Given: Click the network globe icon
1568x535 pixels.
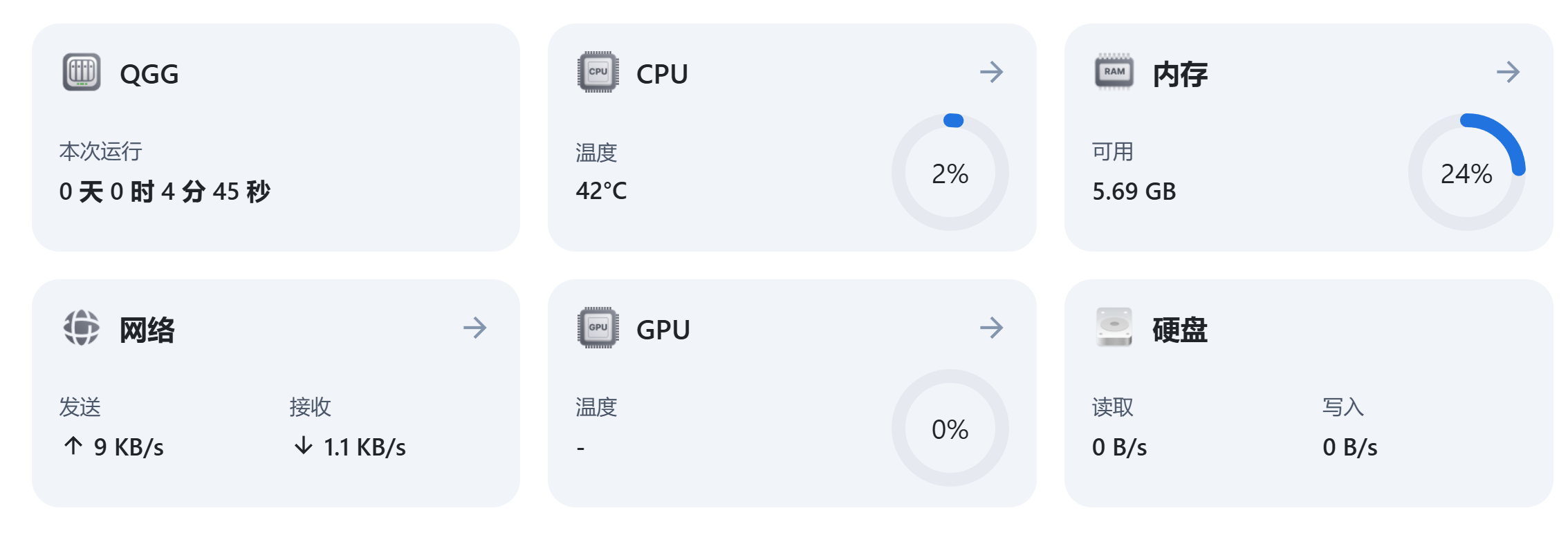Looking at the screenshot, I should 82,328.
